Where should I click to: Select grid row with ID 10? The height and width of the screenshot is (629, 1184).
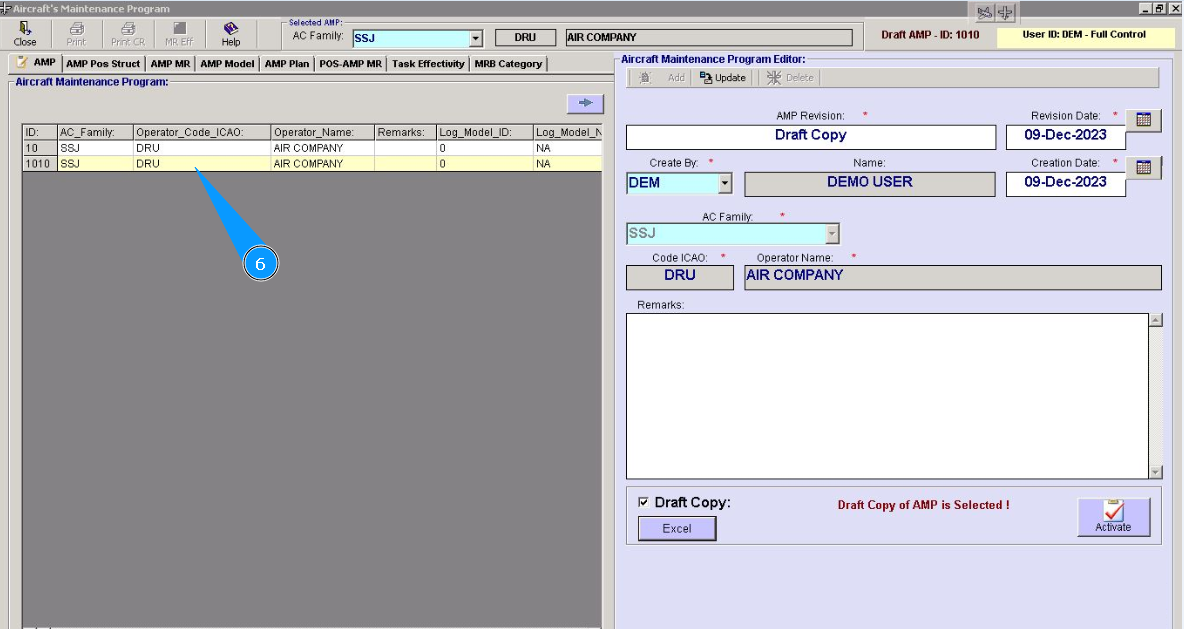(312, 148)
